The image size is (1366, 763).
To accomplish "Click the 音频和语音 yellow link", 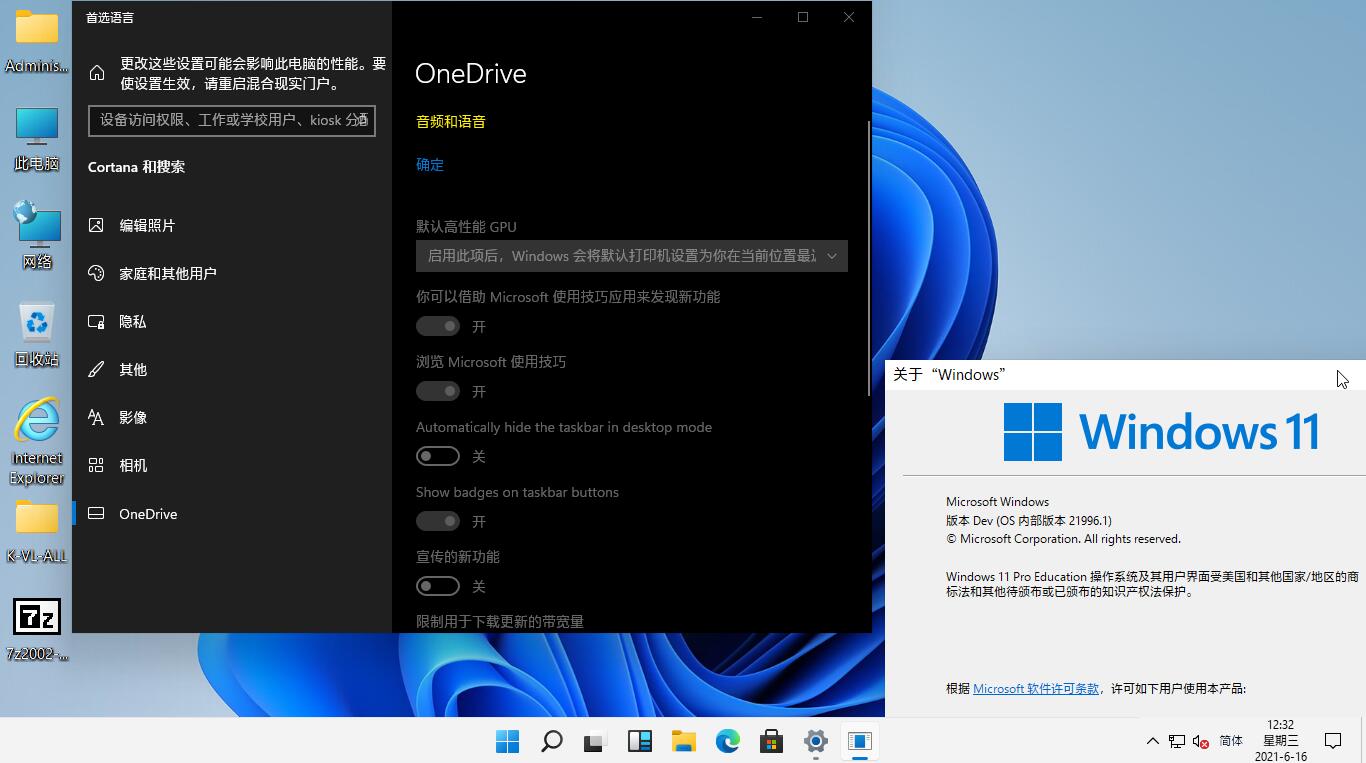I will [451, 121].
